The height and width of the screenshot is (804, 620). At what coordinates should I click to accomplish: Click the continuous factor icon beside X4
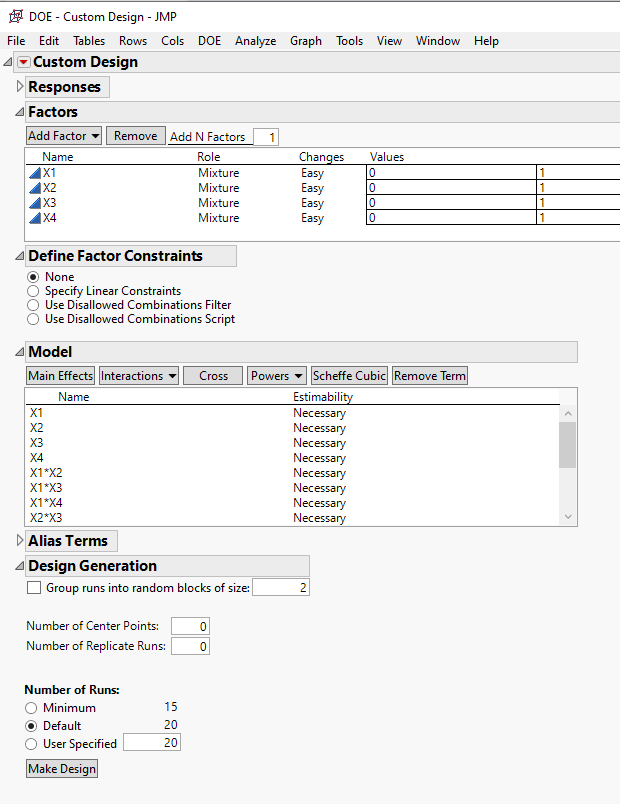(x=37, y=217)
